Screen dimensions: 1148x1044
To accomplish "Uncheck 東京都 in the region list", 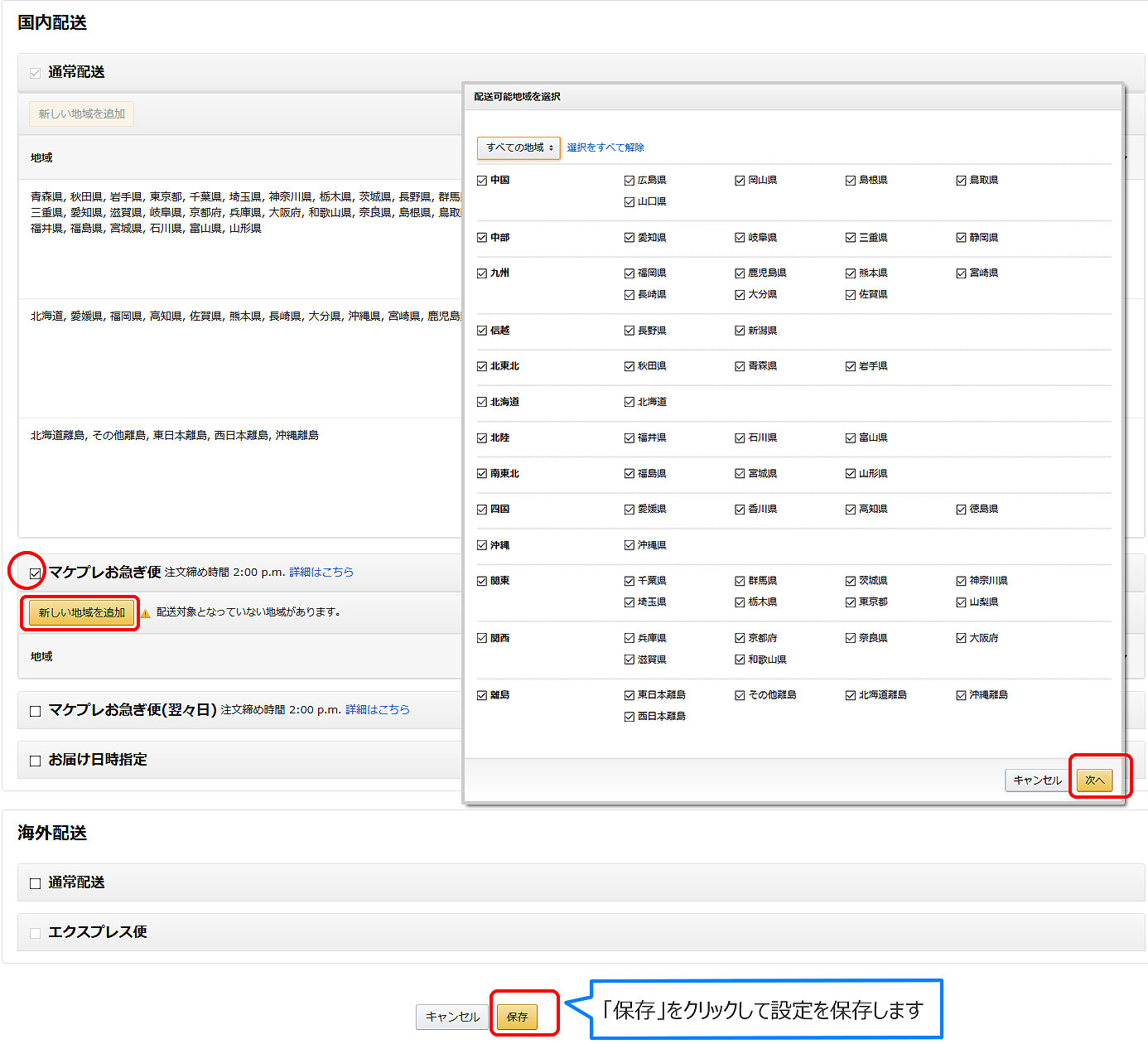I will tap(851, 602).
